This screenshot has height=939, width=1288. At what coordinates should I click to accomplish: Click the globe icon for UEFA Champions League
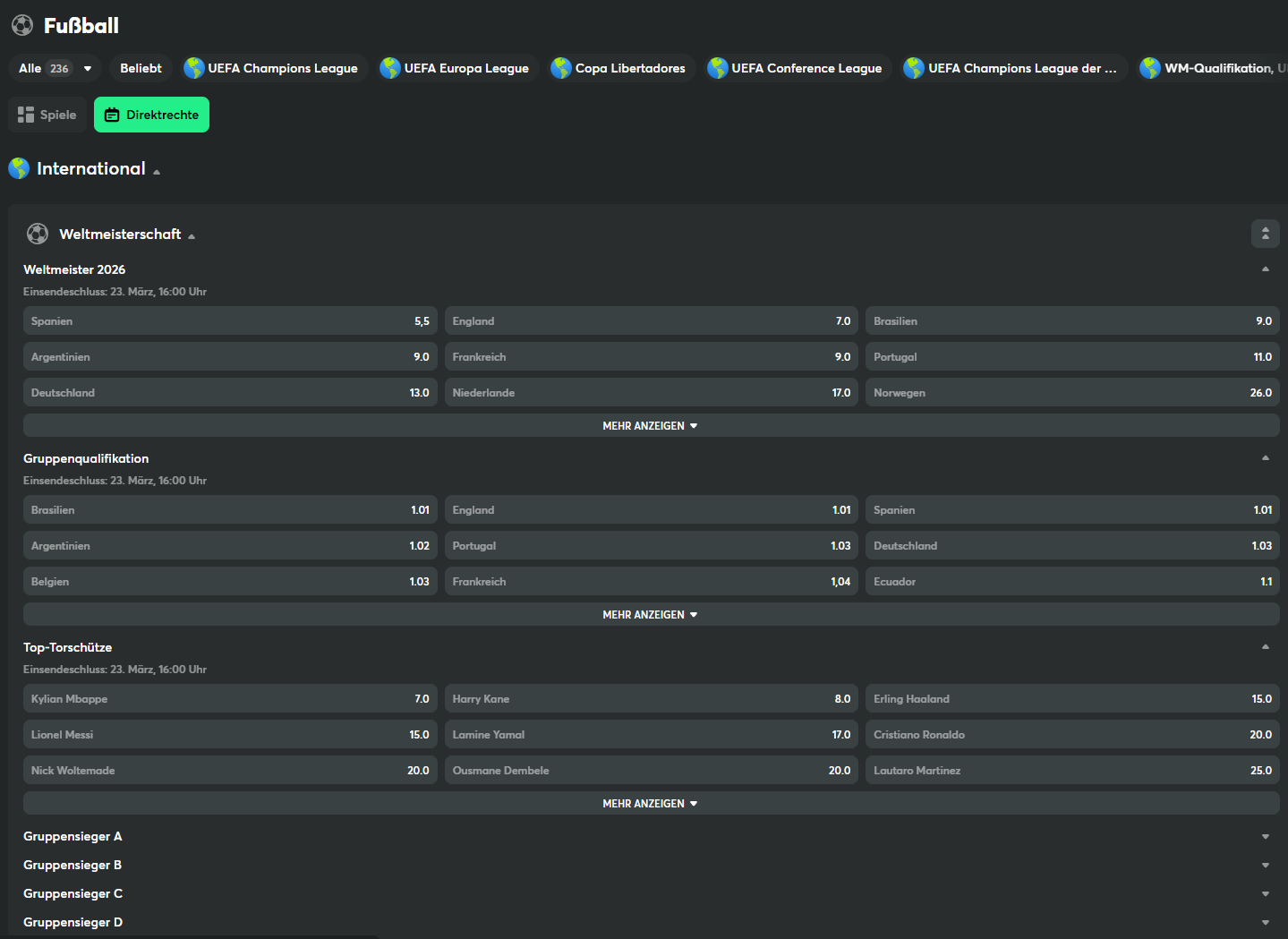(193, 68)
